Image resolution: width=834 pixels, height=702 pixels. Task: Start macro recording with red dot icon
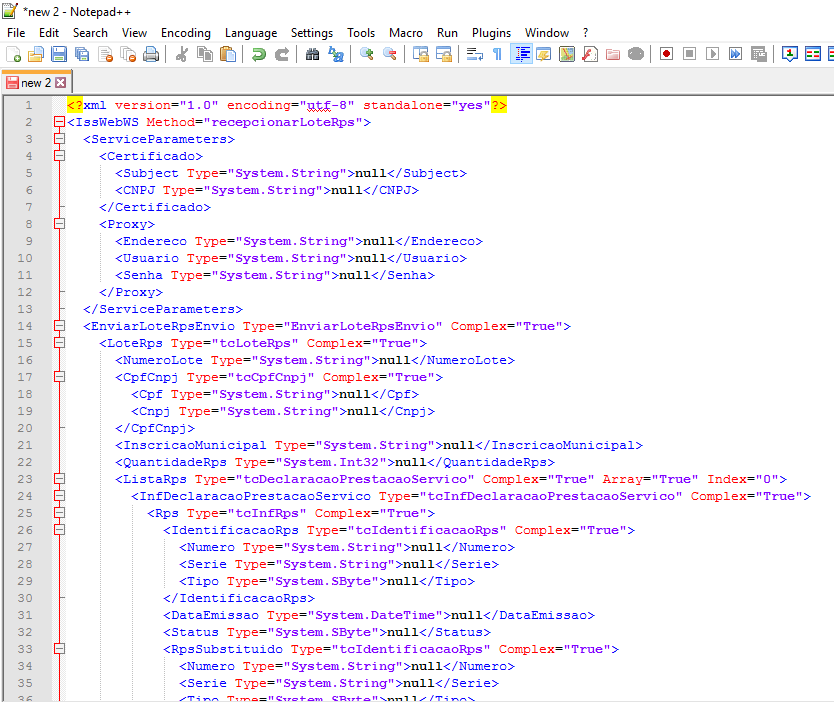point(666,54)
